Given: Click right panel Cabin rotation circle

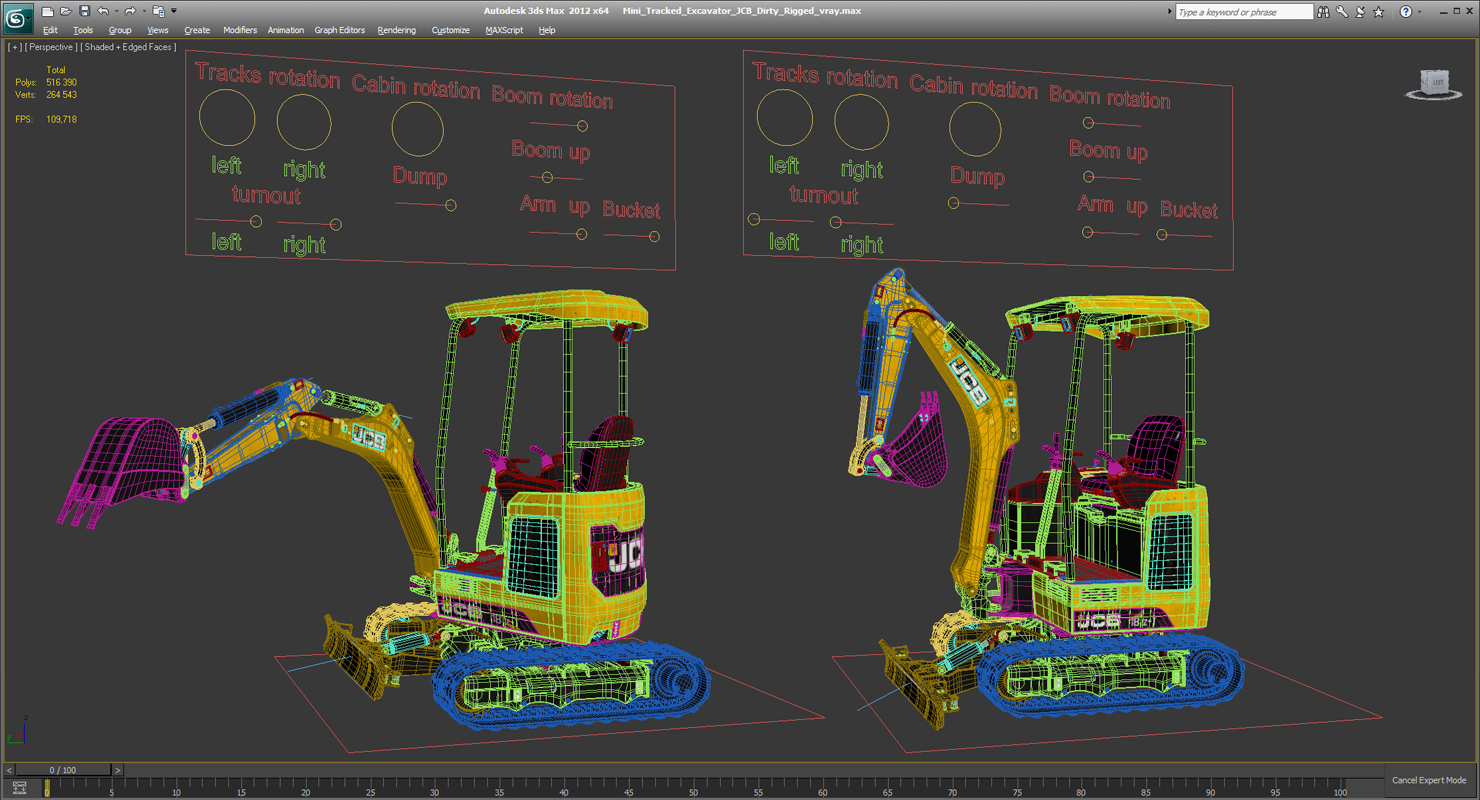Looking at the screenshot, I should [975, 130].
